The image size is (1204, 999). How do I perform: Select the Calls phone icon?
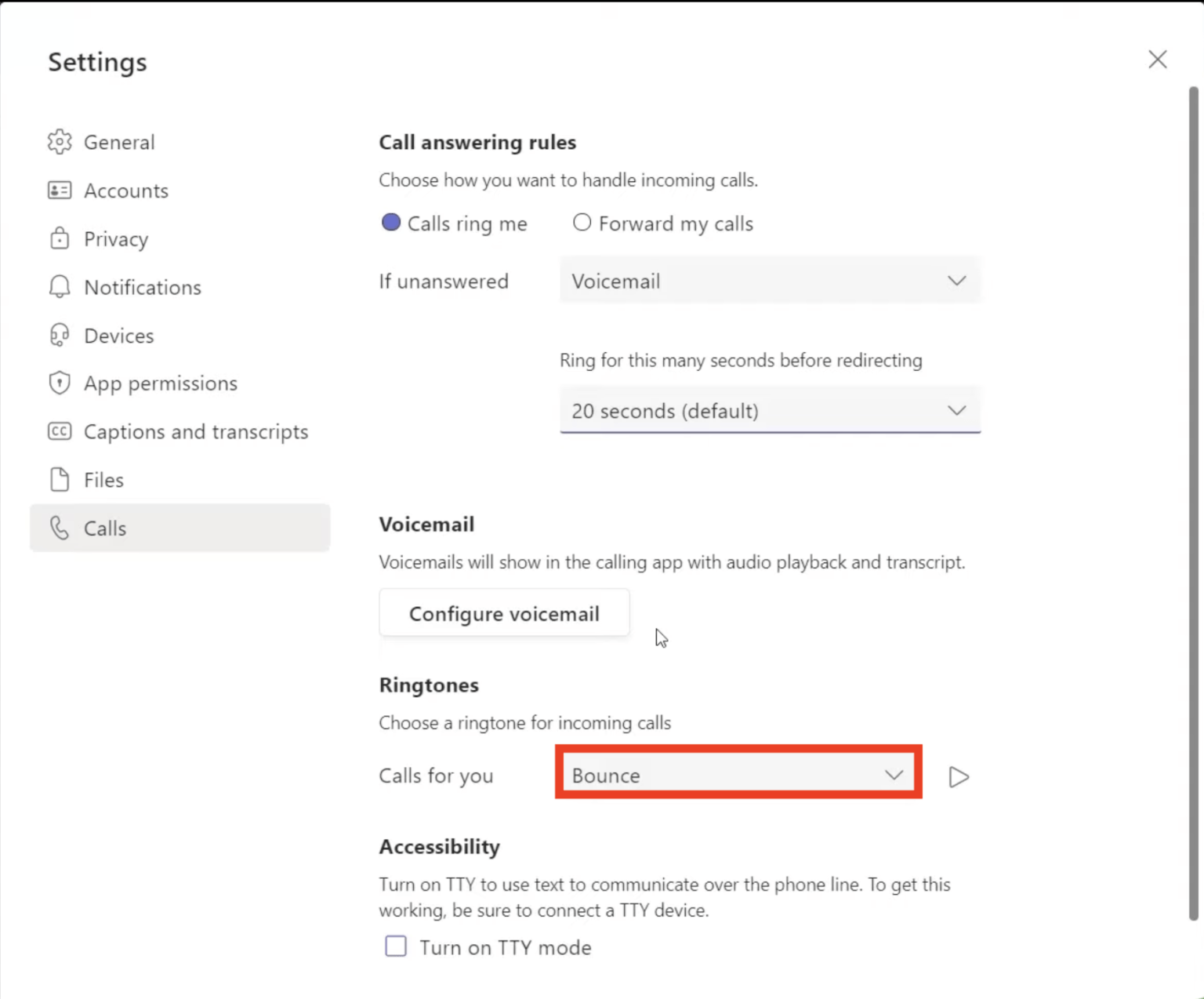click(60, 528)
